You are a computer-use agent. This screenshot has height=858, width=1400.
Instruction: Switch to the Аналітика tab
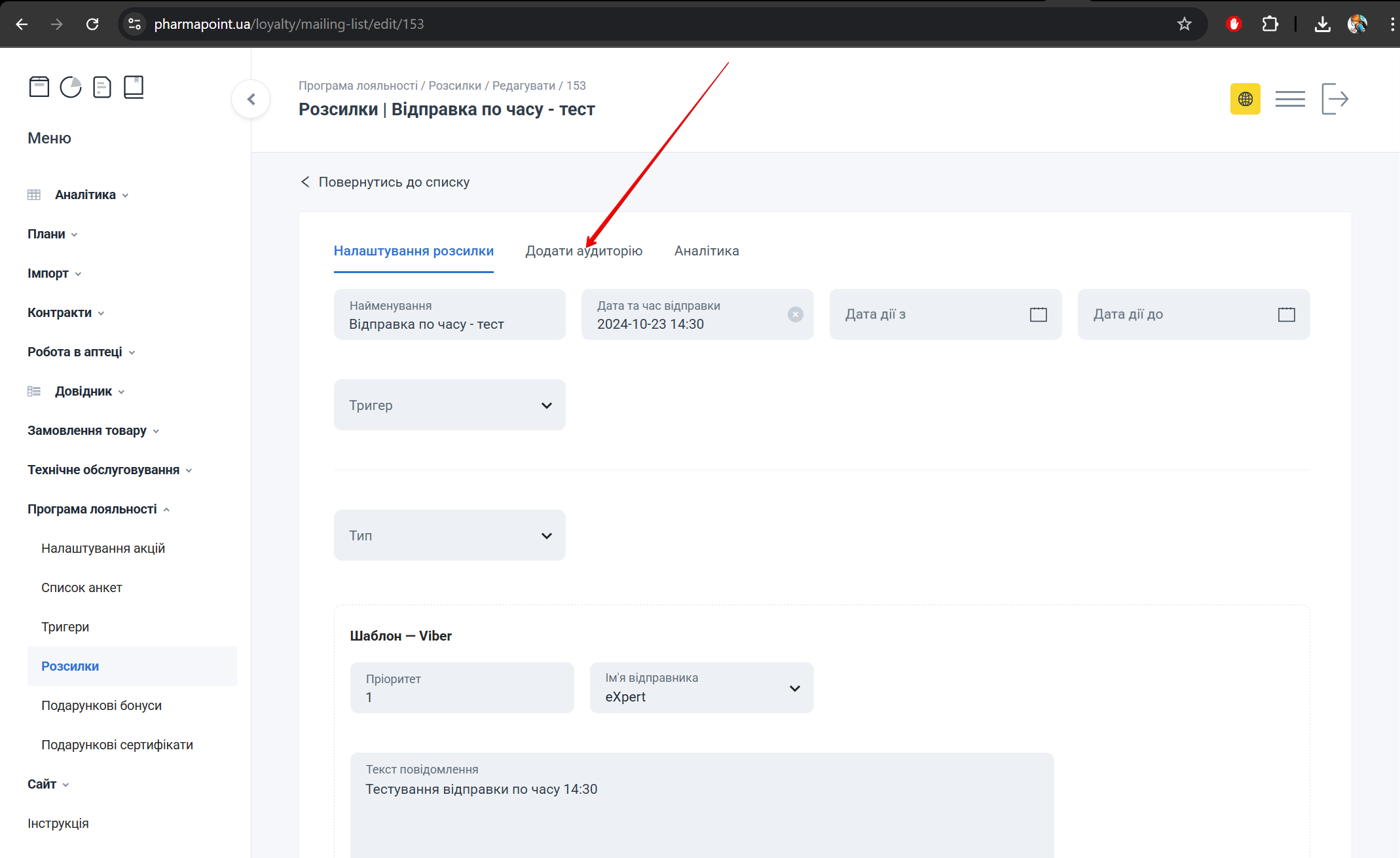pos(706,251)
